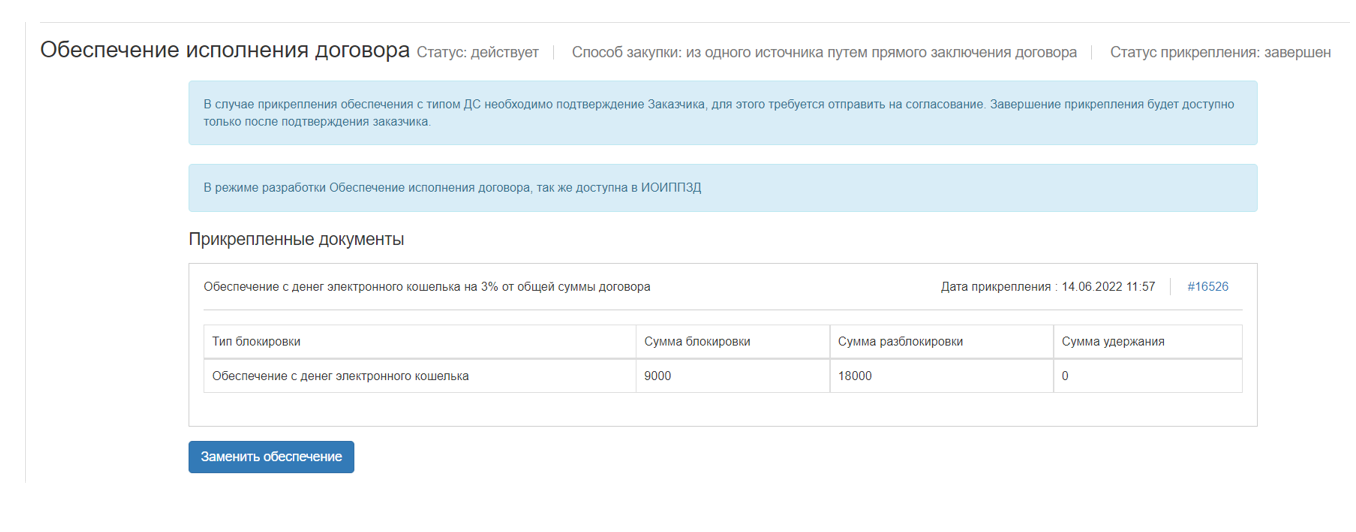Image resolution: width=1356 pixels, height=532 pixels.
Task: Click the "Прикрепленные документы" section heading
Action: coord(296,240)
